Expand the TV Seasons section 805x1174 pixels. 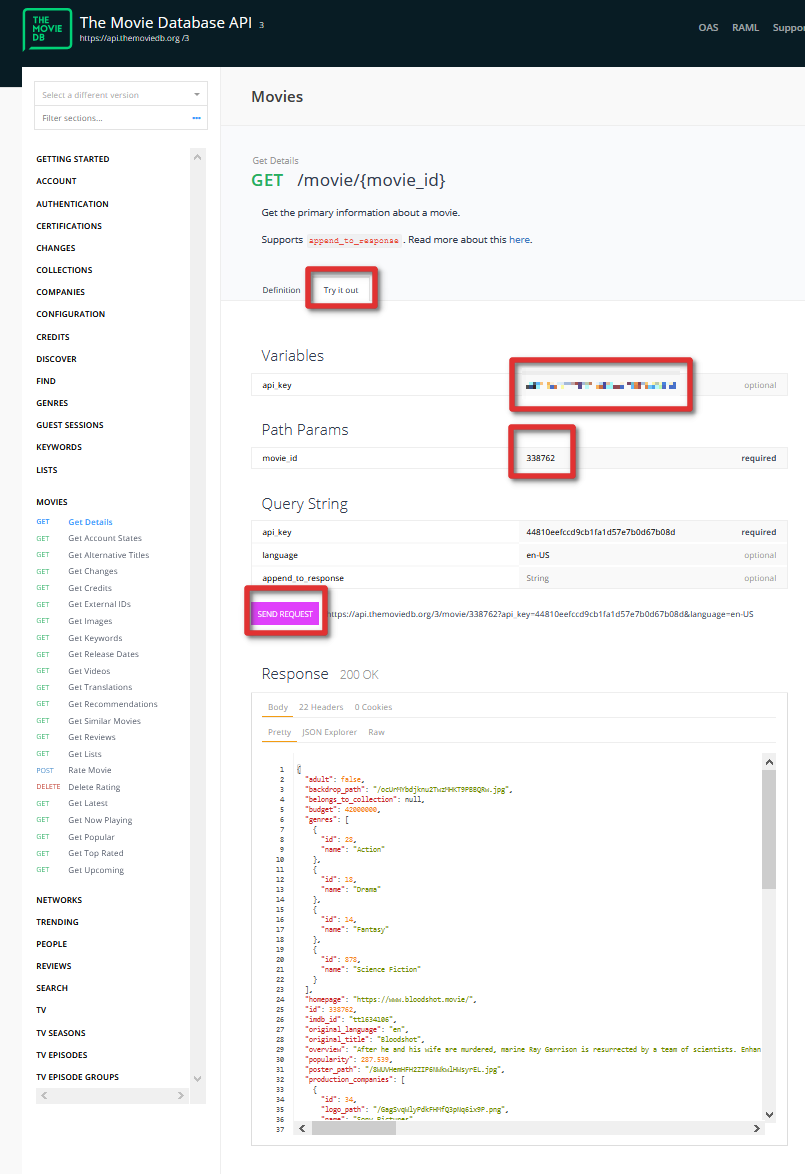[61, 1033]
